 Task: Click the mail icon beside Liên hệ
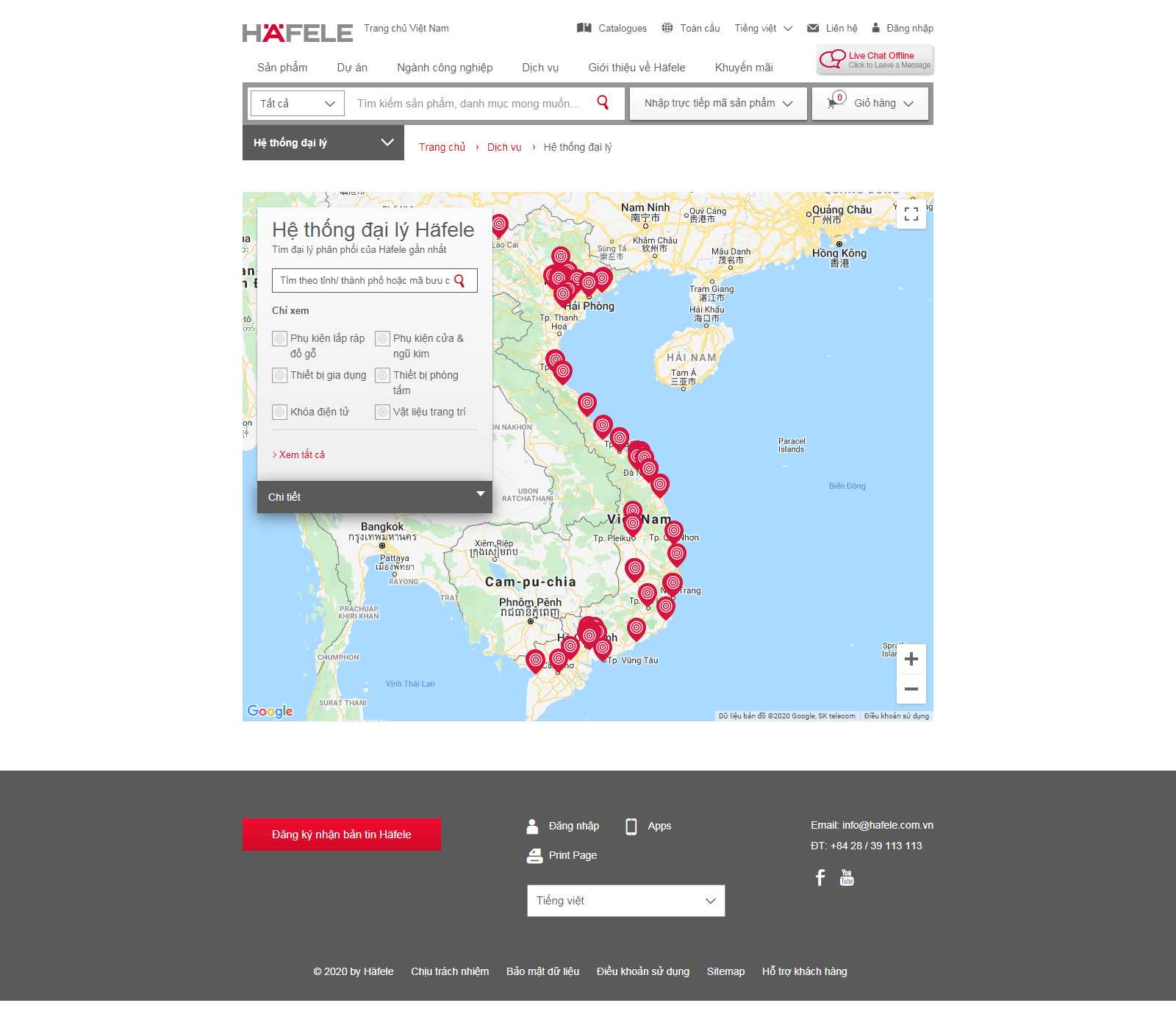(x=812, y=28)
